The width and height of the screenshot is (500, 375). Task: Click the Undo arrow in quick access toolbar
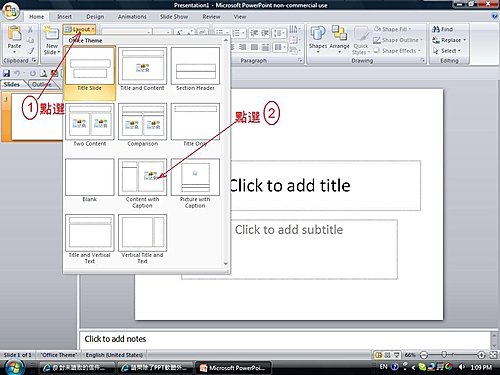pyautogui.click(x=17, y=73)
